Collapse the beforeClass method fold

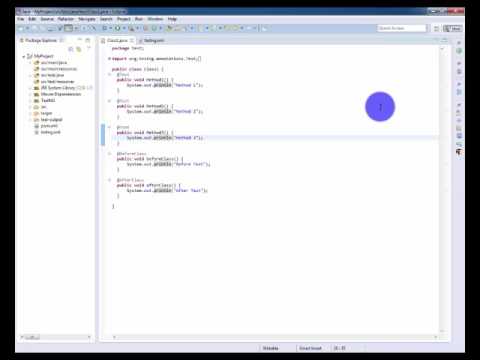point(109,154)
